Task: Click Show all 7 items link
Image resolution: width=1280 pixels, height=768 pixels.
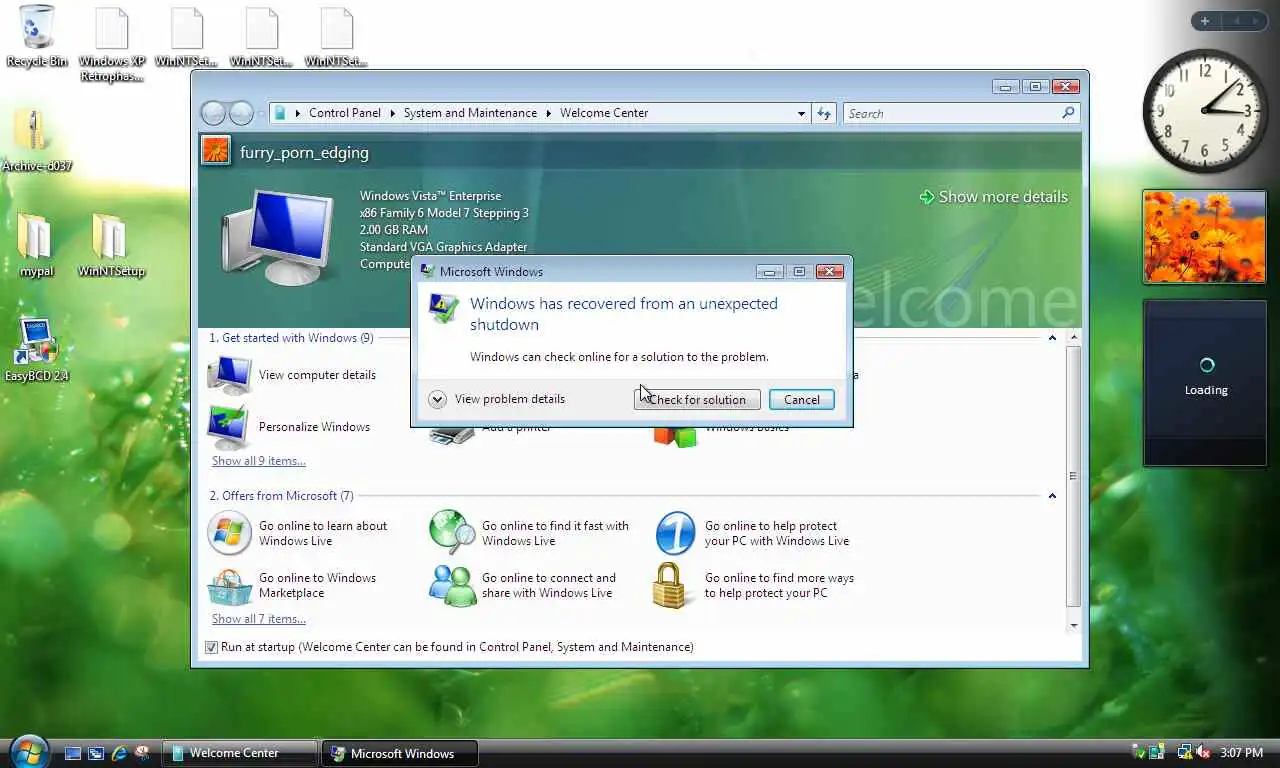Action: point(259,619)
